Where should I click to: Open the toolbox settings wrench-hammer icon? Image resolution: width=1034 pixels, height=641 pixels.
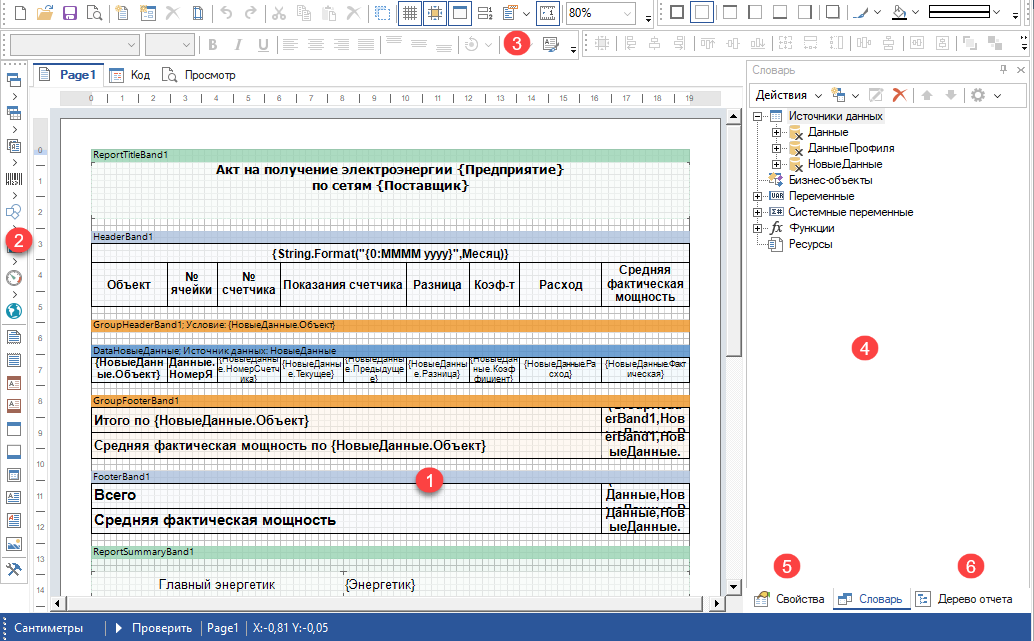14,569
